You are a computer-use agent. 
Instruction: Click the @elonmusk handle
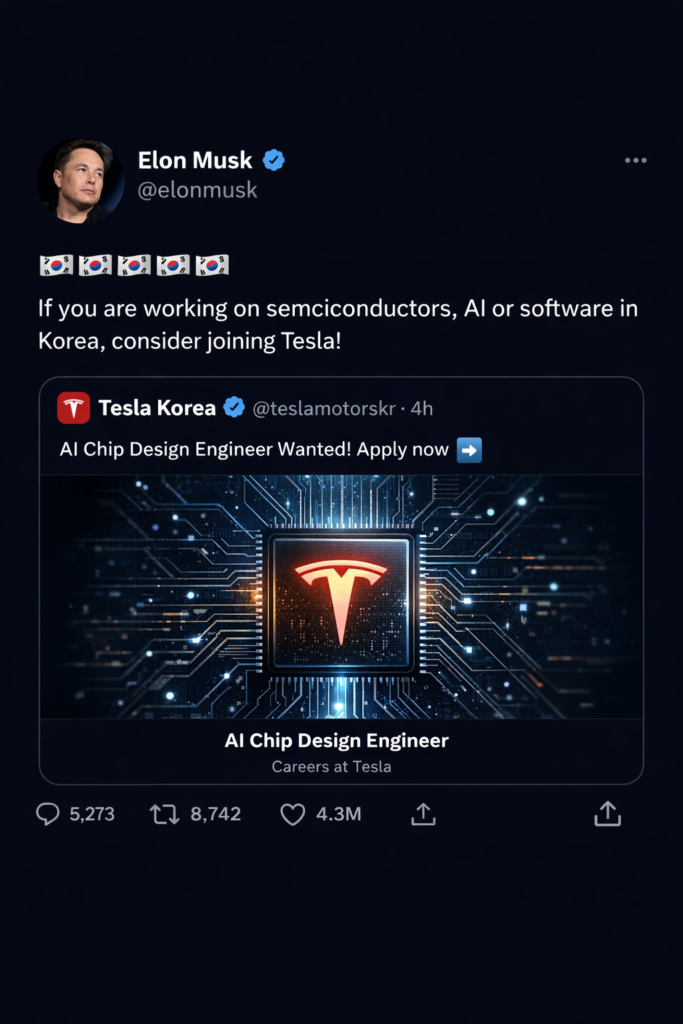click(197, 190)
